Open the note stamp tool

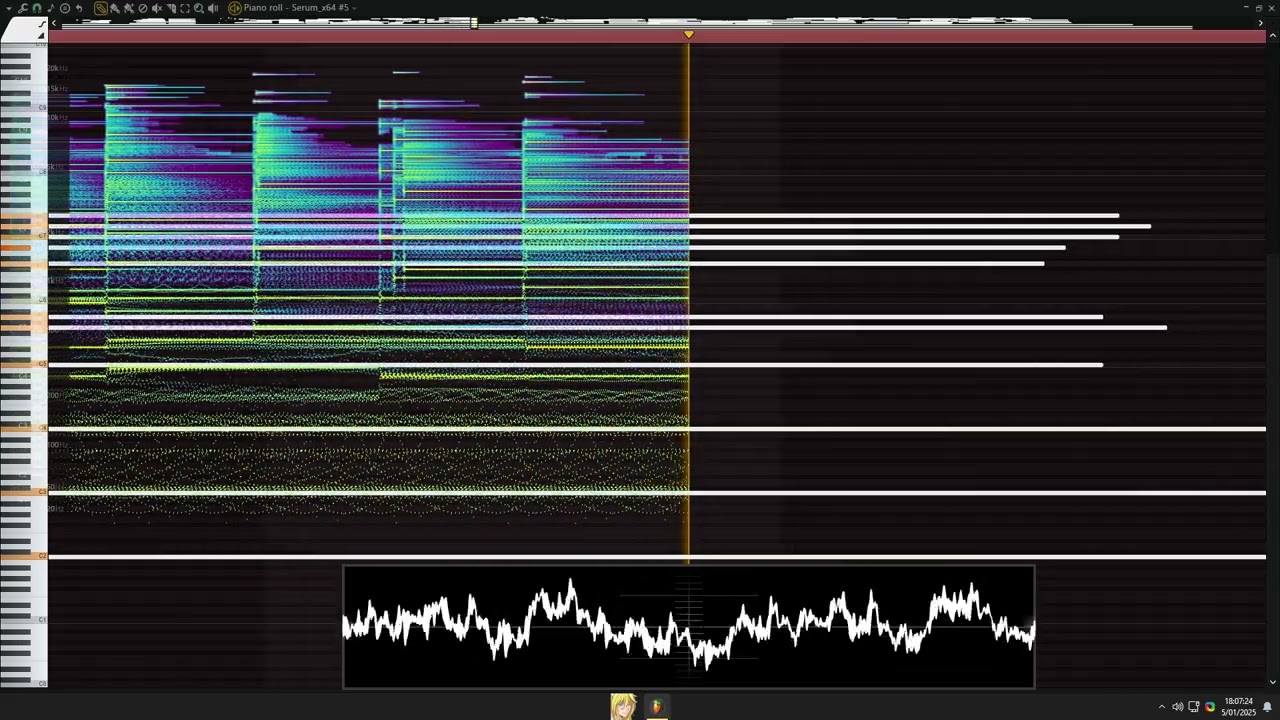coord(51,8)
